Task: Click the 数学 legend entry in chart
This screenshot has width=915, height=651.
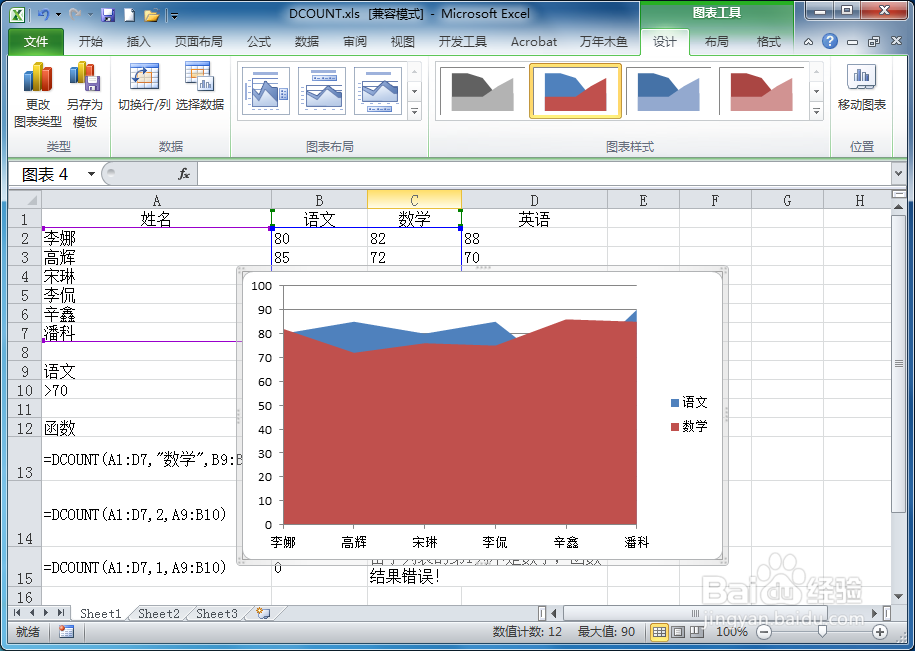Action: pyautogui.click(x=689, y=426)
